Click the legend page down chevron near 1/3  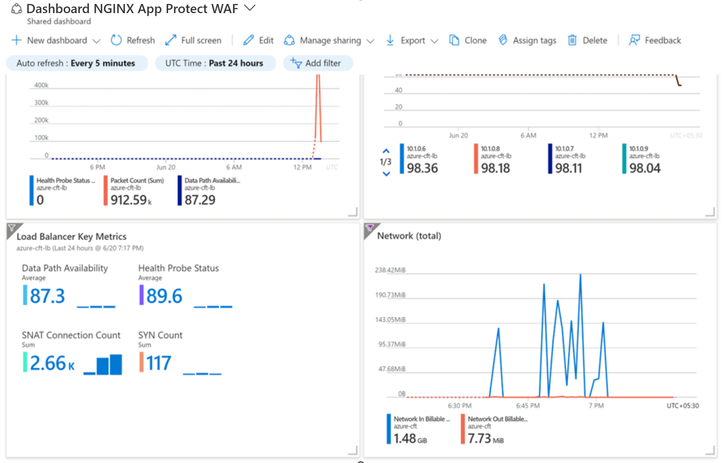pyautogui.click(x=386, y=174)
